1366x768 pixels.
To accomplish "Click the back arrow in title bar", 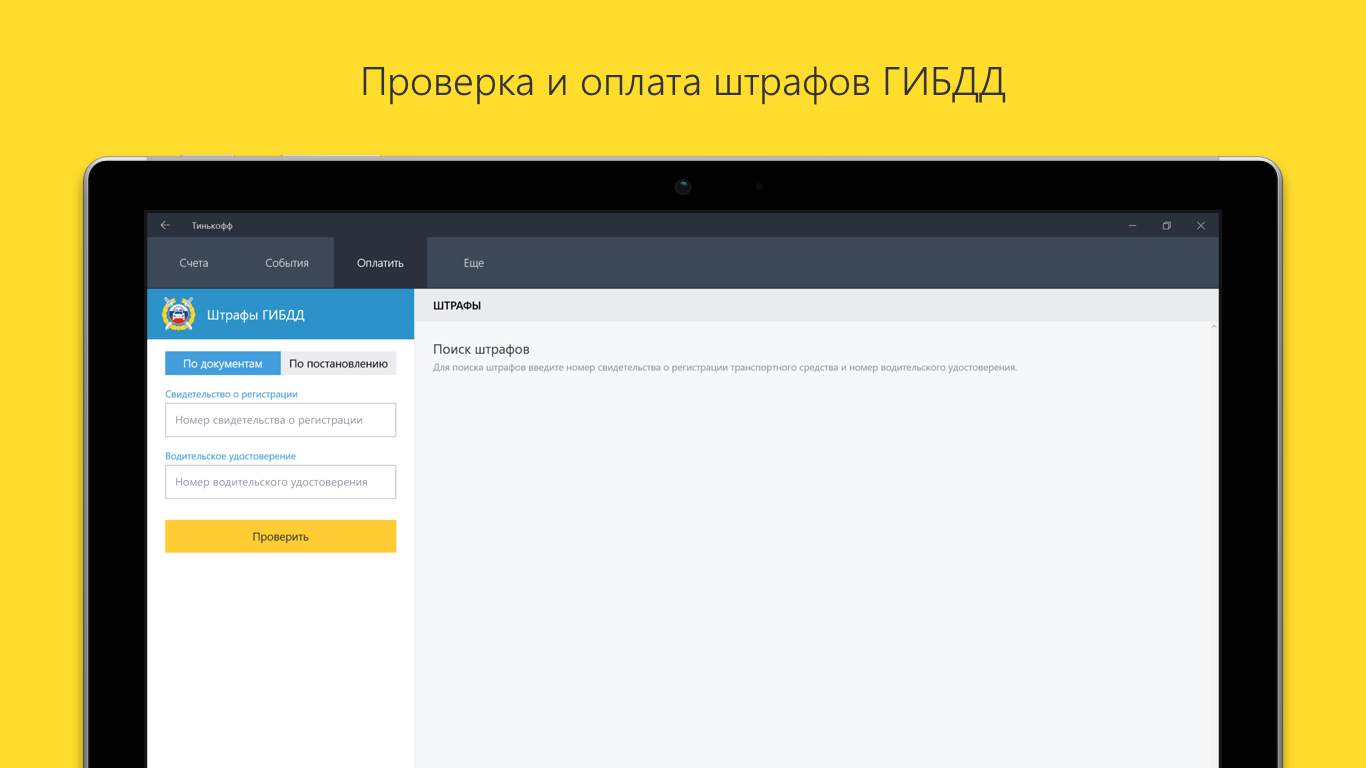I will [165, 225].
